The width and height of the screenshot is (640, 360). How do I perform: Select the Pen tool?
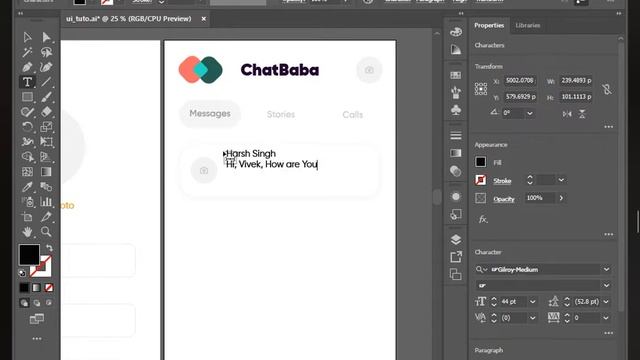coord(27,67)
